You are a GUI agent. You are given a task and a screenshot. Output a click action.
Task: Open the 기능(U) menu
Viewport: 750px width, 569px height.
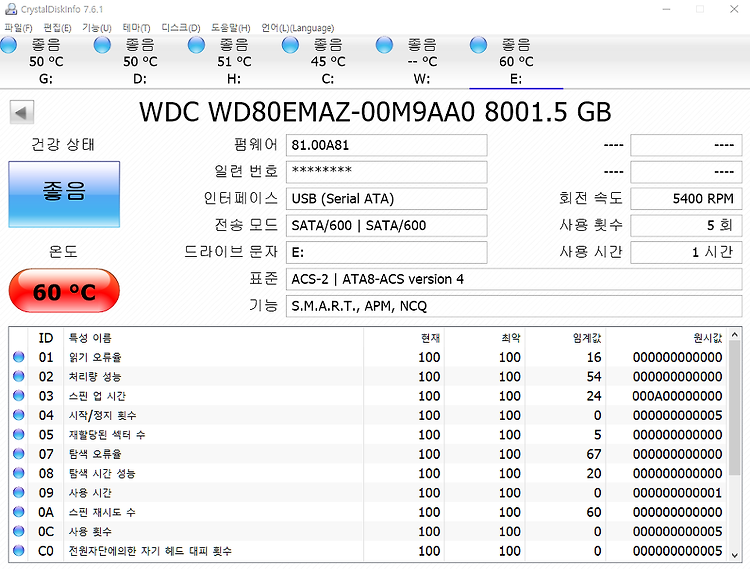(97, 28)
